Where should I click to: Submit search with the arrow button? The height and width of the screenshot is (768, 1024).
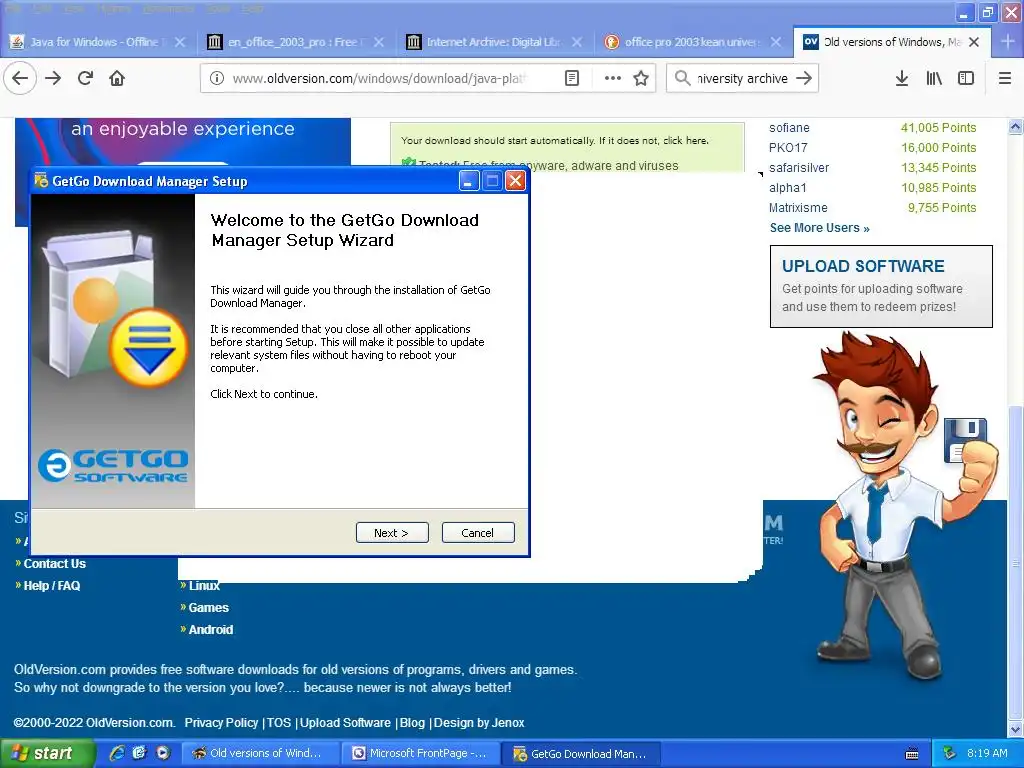point(804,78)
